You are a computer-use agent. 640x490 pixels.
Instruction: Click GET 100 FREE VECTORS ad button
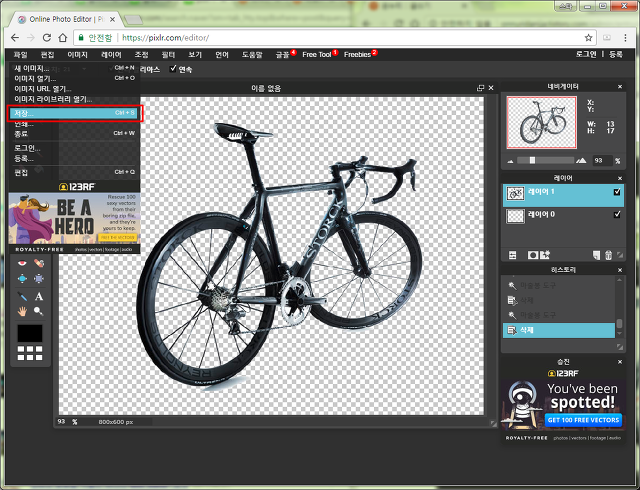[583, 420]
